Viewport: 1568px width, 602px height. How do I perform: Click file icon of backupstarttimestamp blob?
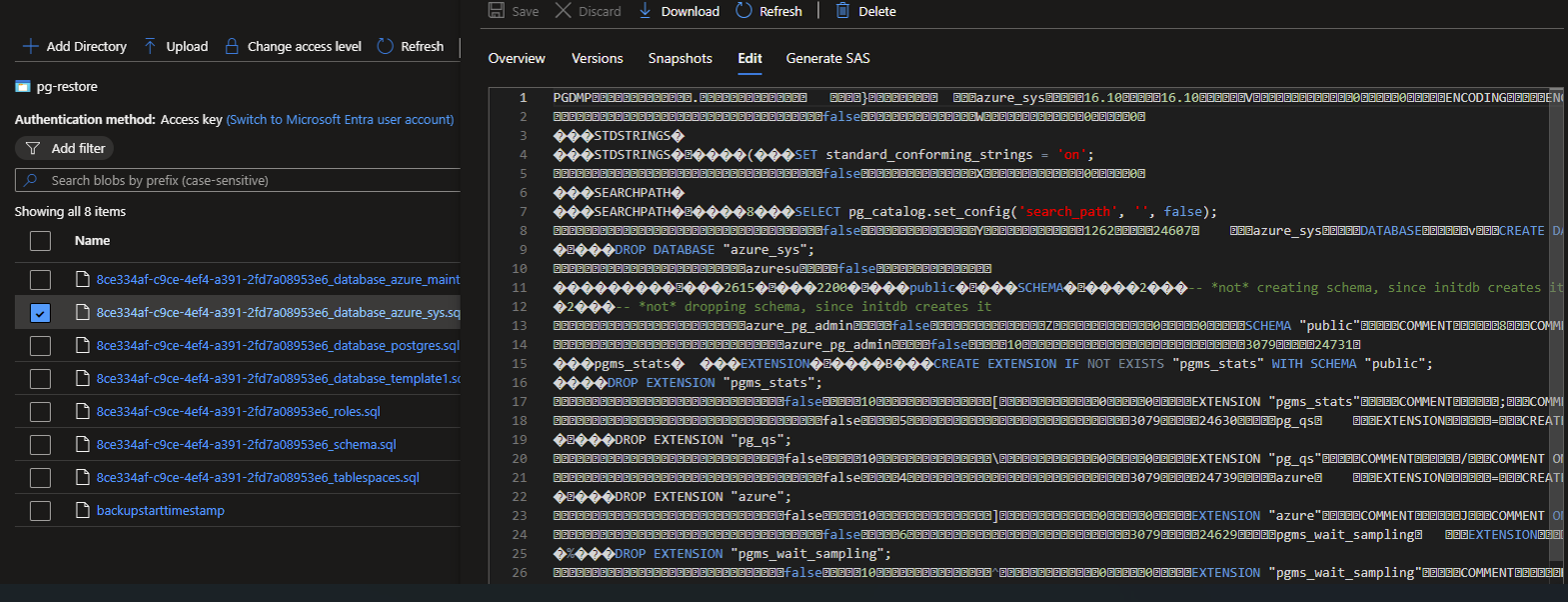tap(83, 510)
